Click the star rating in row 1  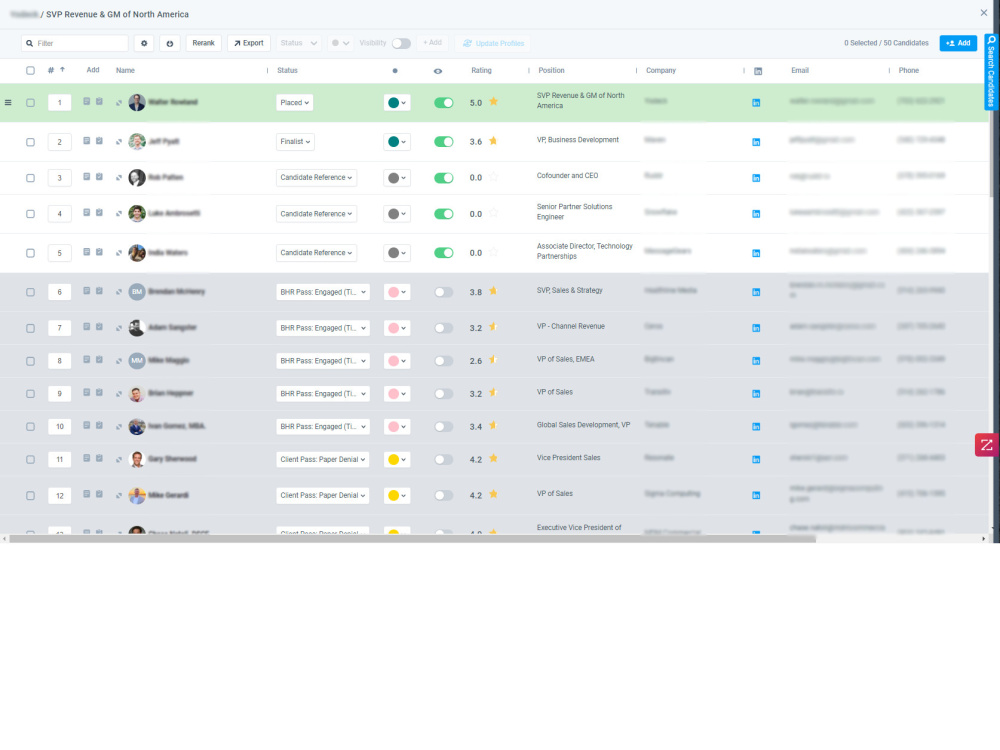coord(493,102)
